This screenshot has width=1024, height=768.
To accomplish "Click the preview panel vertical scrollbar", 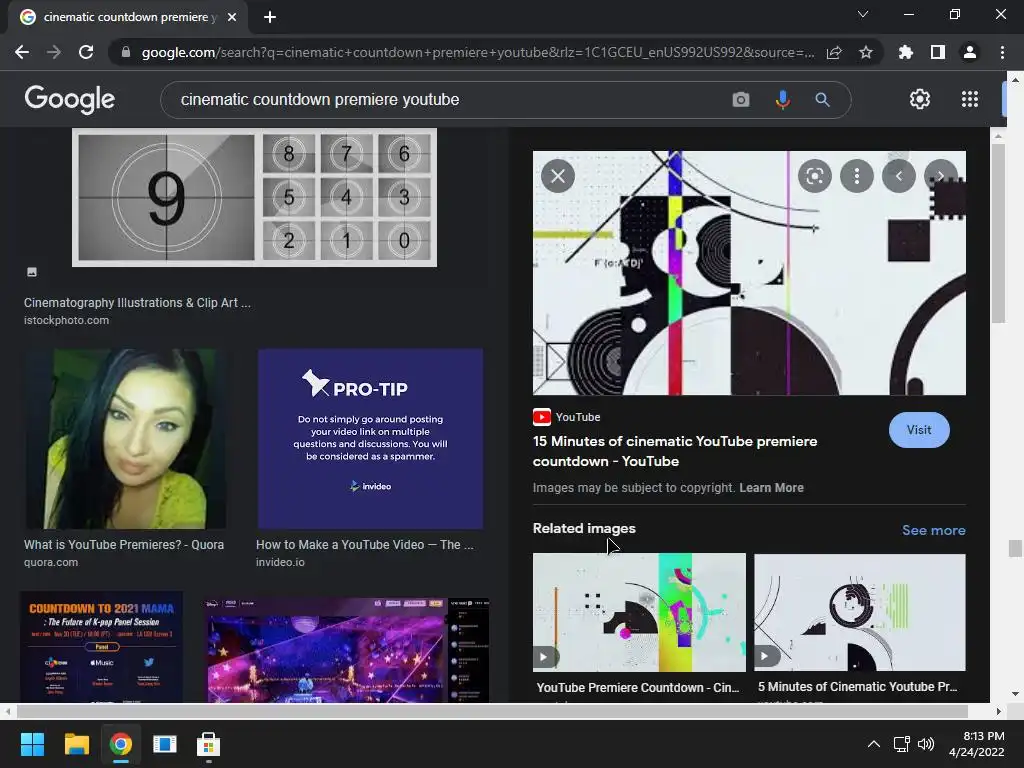I will point(998,232).
